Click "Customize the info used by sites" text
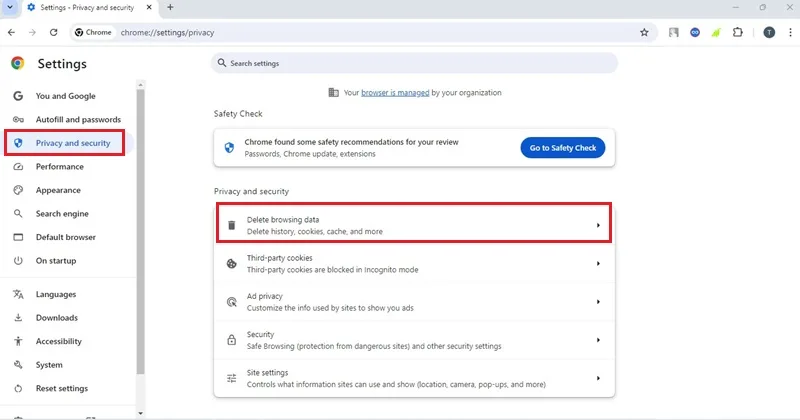The width and height of the screenshot is (800, 420). click(x=330, y=308)
